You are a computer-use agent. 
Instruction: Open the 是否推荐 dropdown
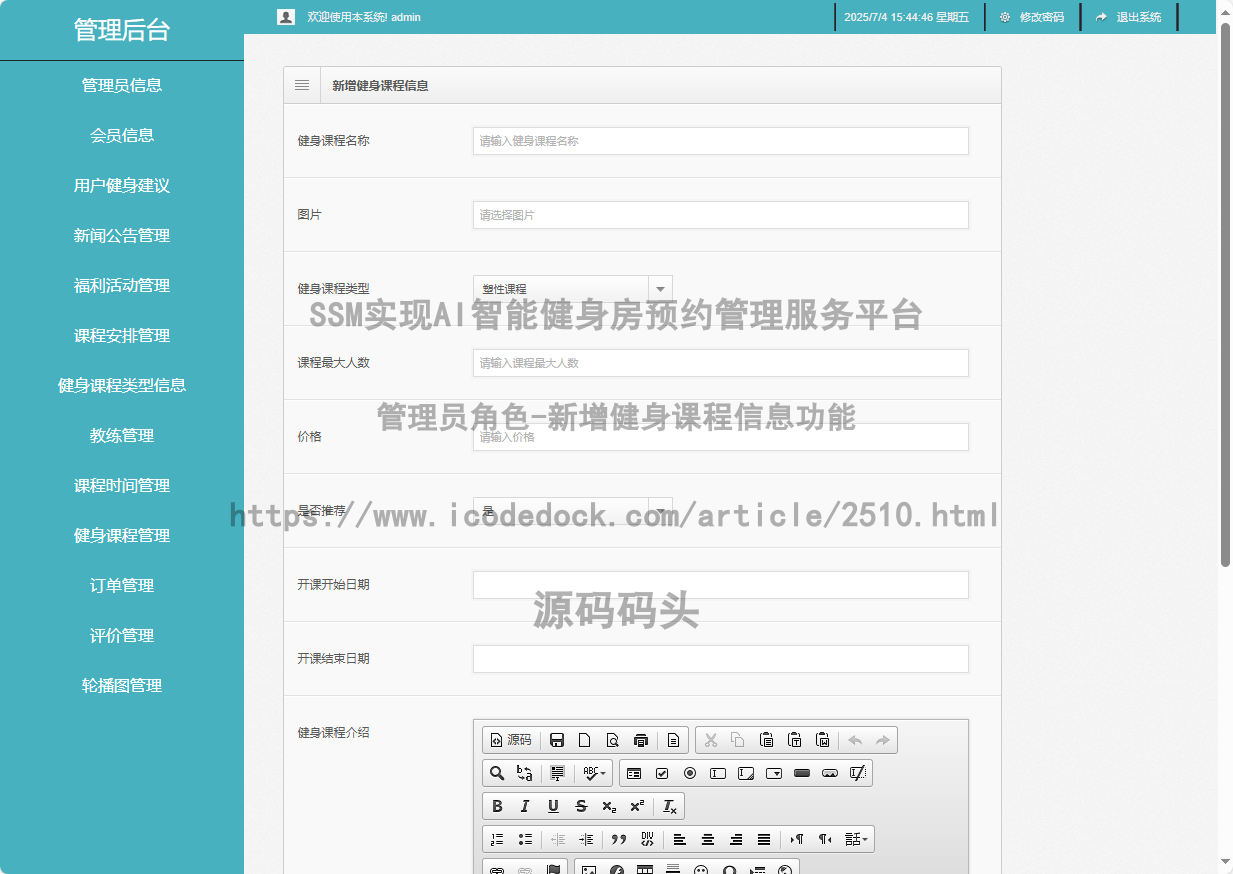tap(573, 511)
